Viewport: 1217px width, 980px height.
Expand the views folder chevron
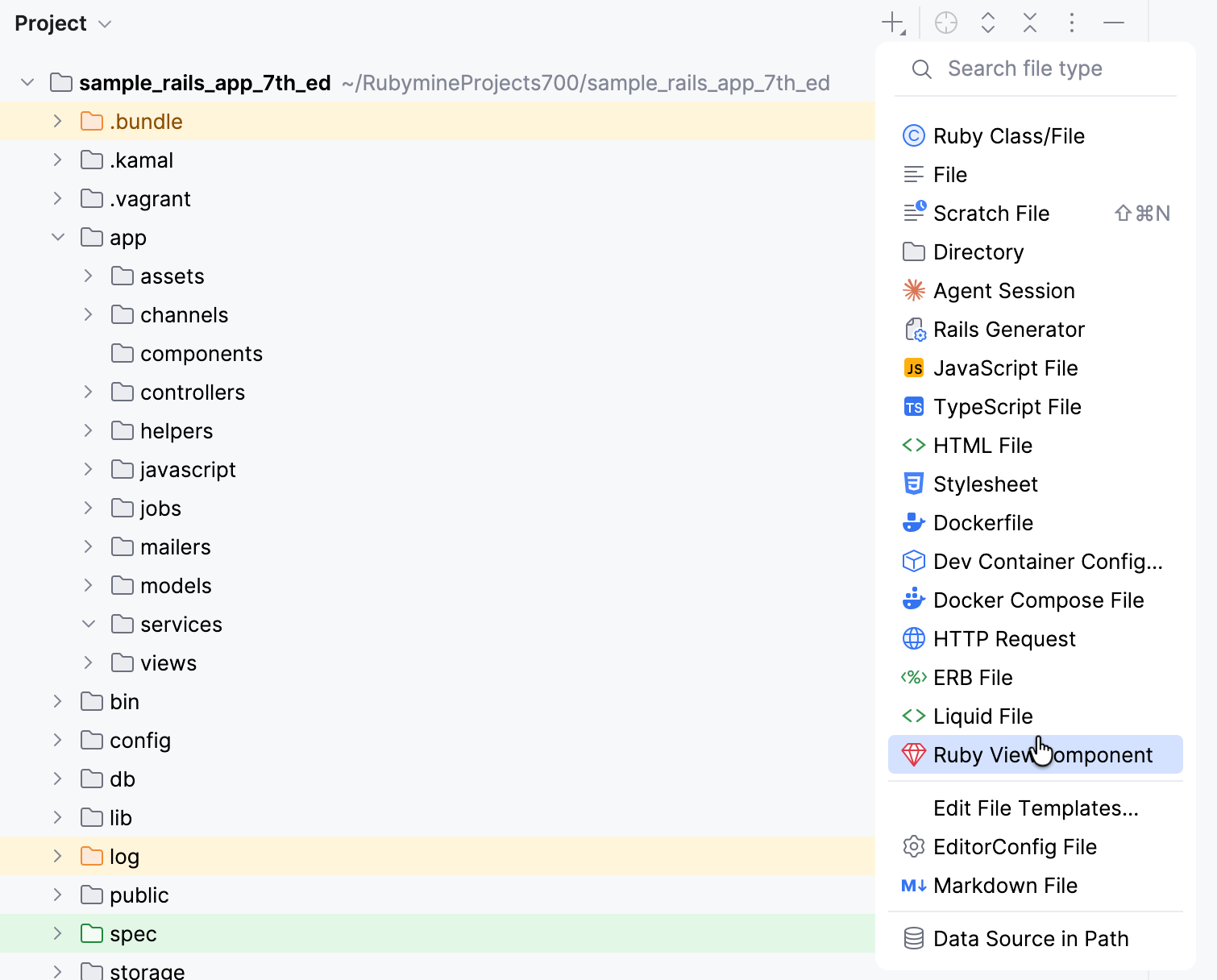[88, 662]
